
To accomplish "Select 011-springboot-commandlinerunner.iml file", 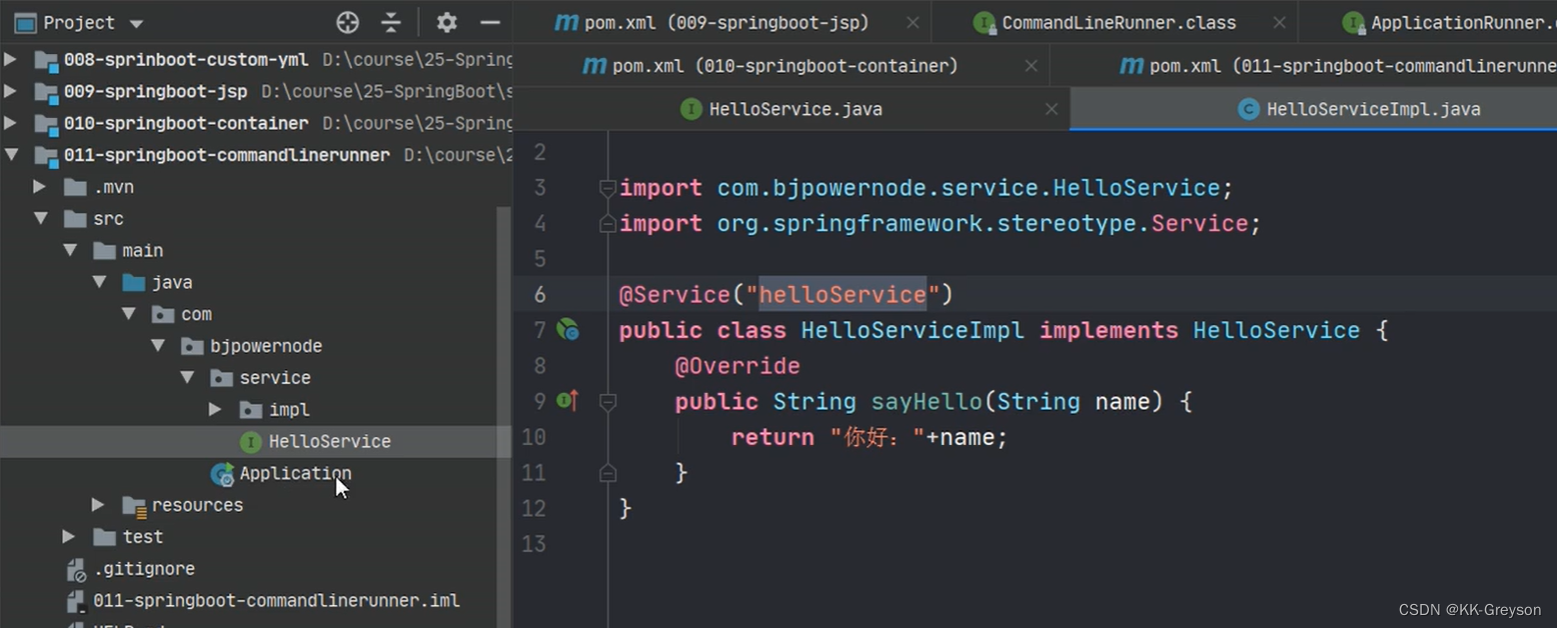I will [x=276, y=601].
